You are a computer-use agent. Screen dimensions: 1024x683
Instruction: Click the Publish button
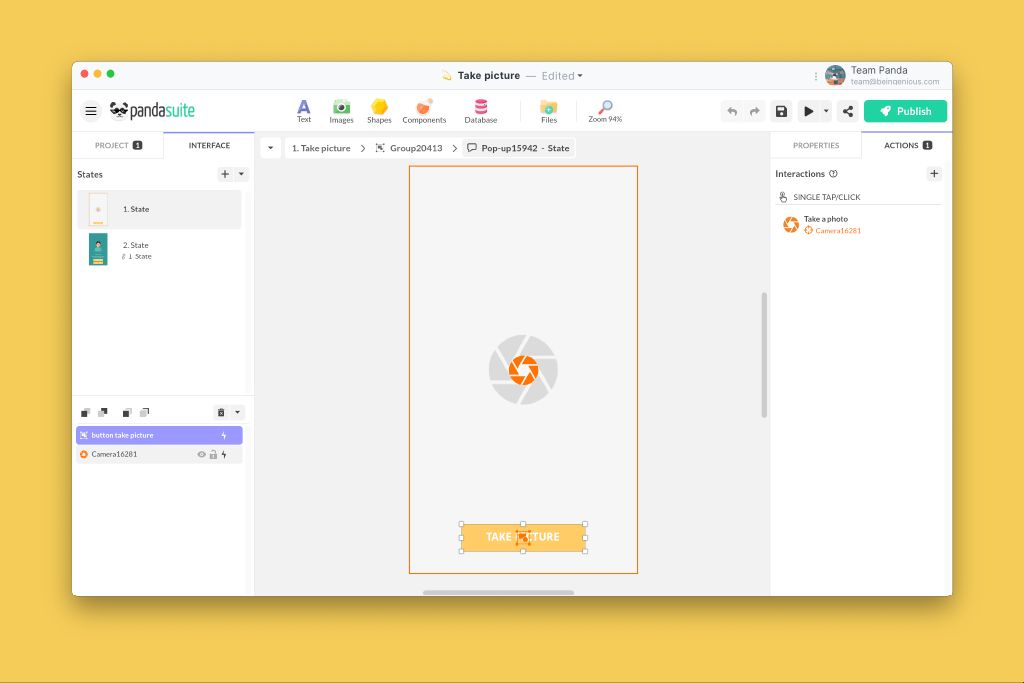pyautogui.click(x=905, y=111)
